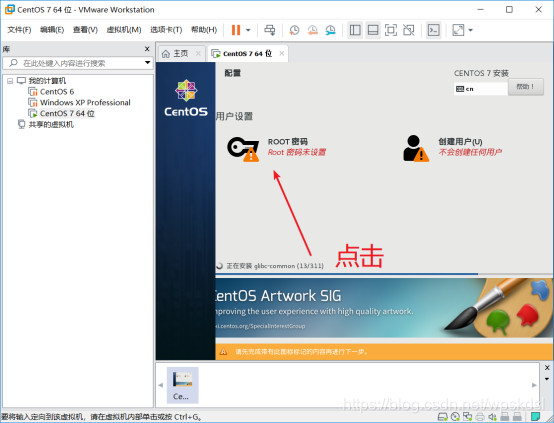The image size is (554, 423).
Task: Click the CentOS 7 thumbnail in bottom bar
Action: (x=183, y=385)
